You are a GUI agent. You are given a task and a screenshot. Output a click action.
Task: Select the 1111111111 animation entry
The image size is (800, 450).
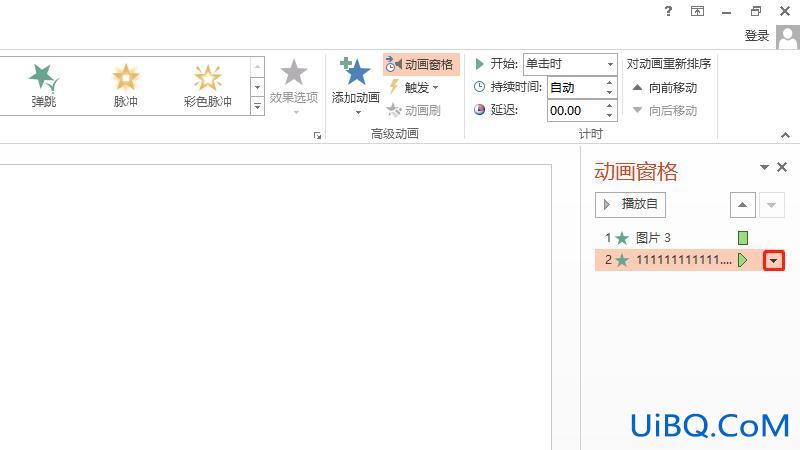pos(690,260)
